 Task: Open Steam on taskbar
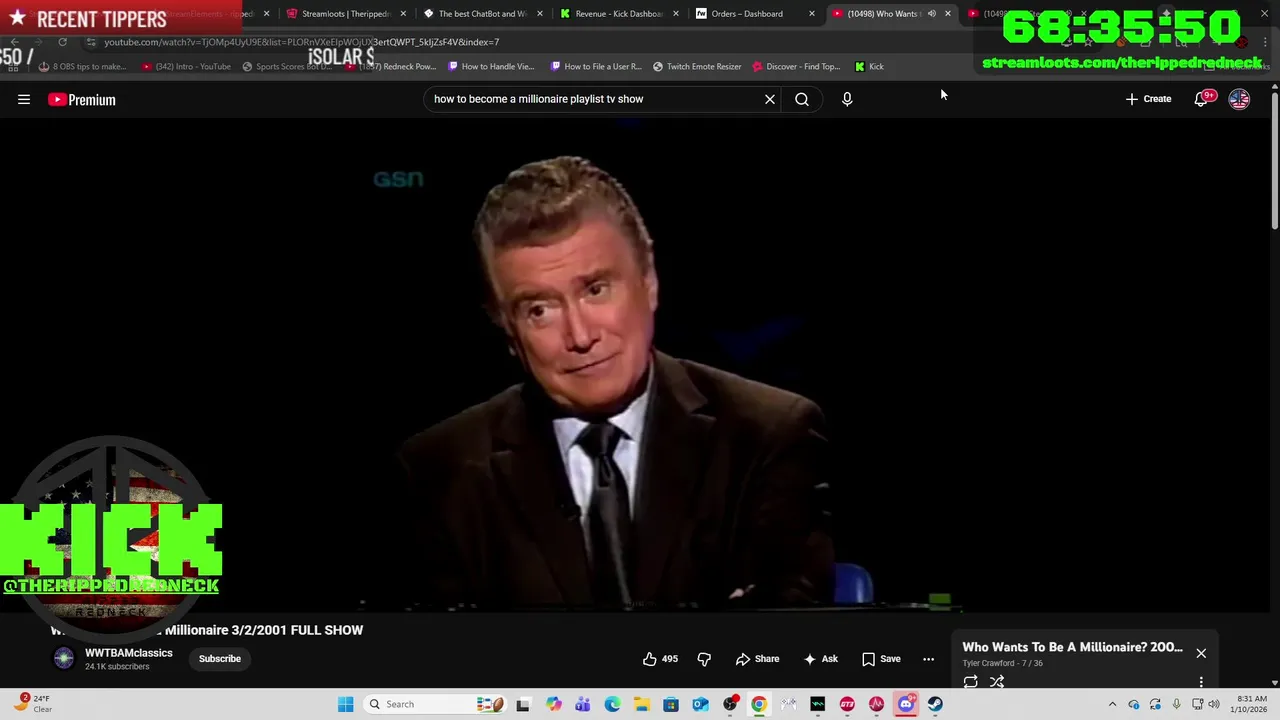click(x=935, y=704)
